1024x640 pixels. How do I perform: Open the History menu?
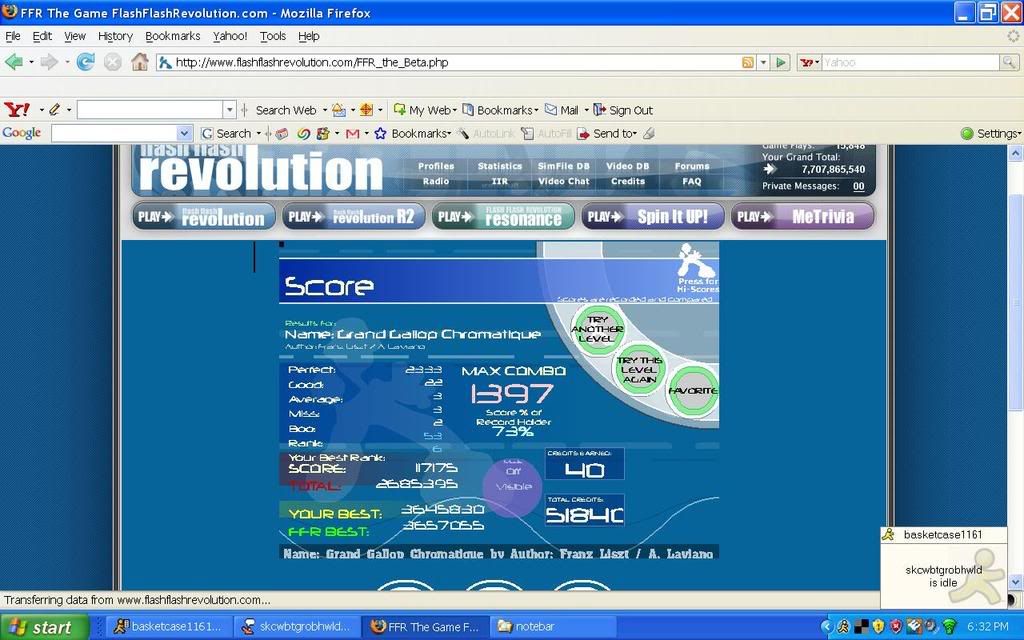(x=115, y=36)
